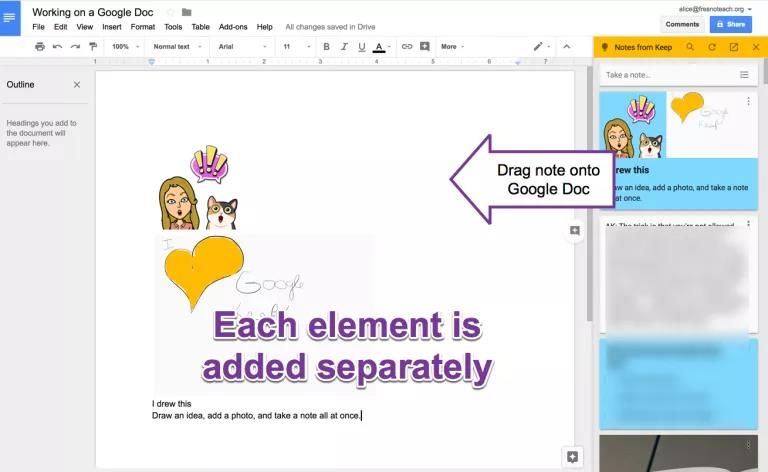Open Keep in a new window

[x=734, y=47]
